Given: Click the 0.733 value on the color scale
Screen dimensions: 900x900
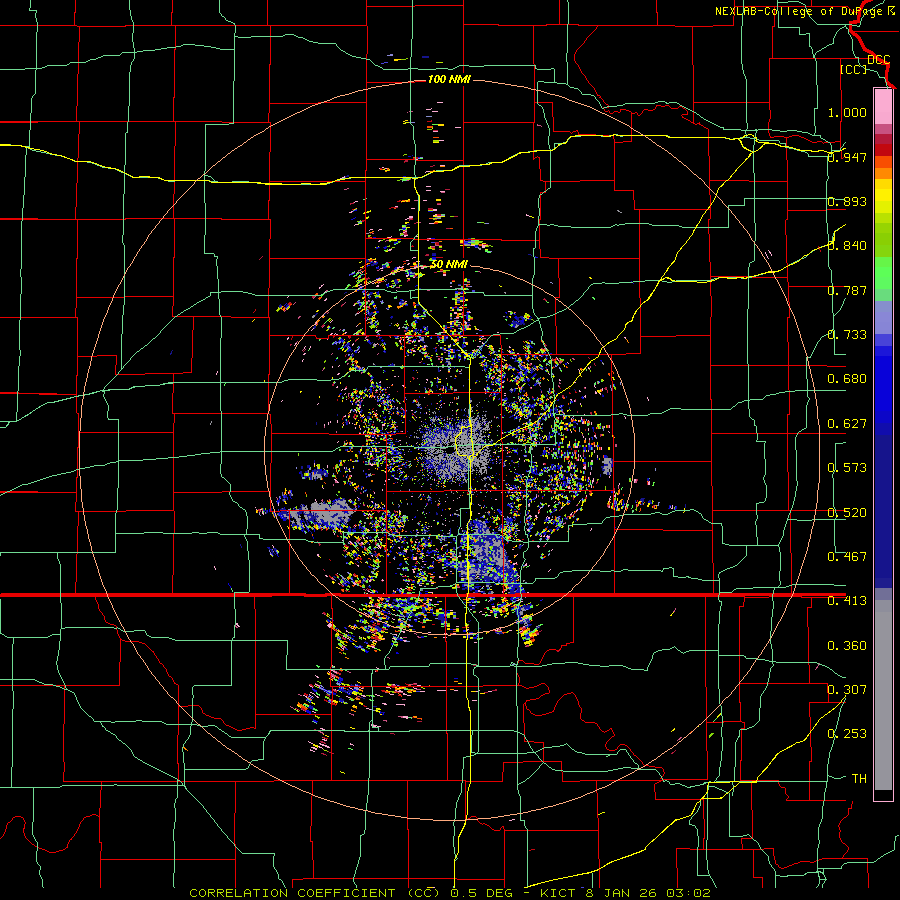Looking at the screenshot, I should 847,335.
